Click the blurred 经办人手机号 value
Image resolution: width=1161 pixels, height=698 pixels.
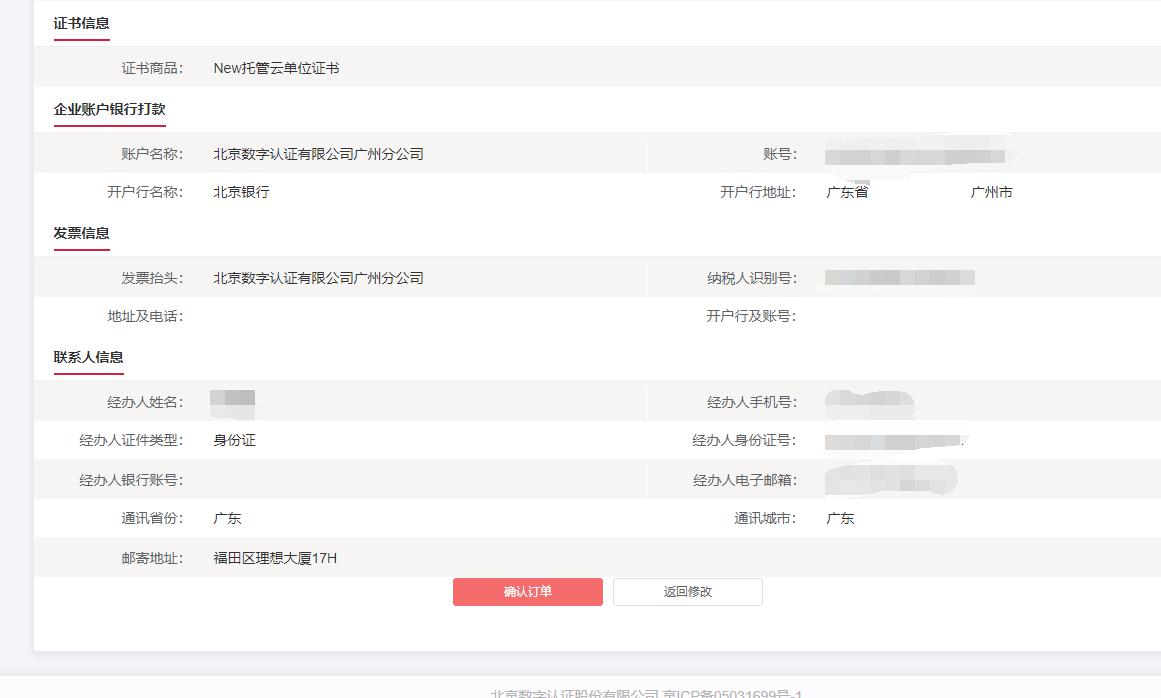[x=868, y=403]
